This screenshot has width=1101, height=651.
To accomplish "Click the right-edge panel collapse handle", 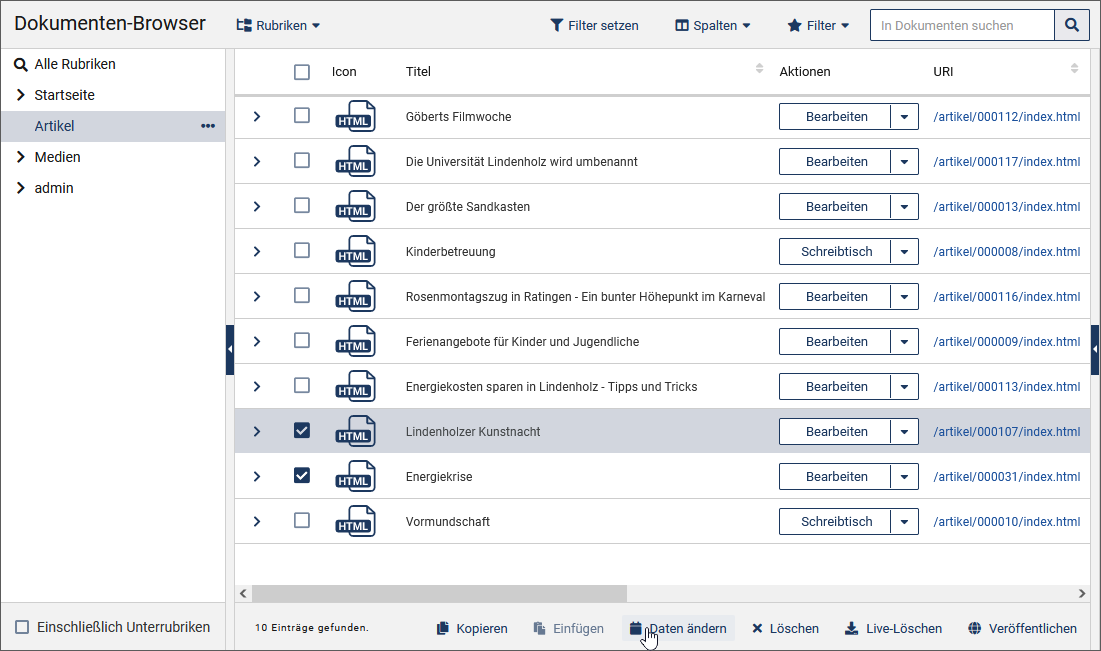I will tap(1095, 350).
